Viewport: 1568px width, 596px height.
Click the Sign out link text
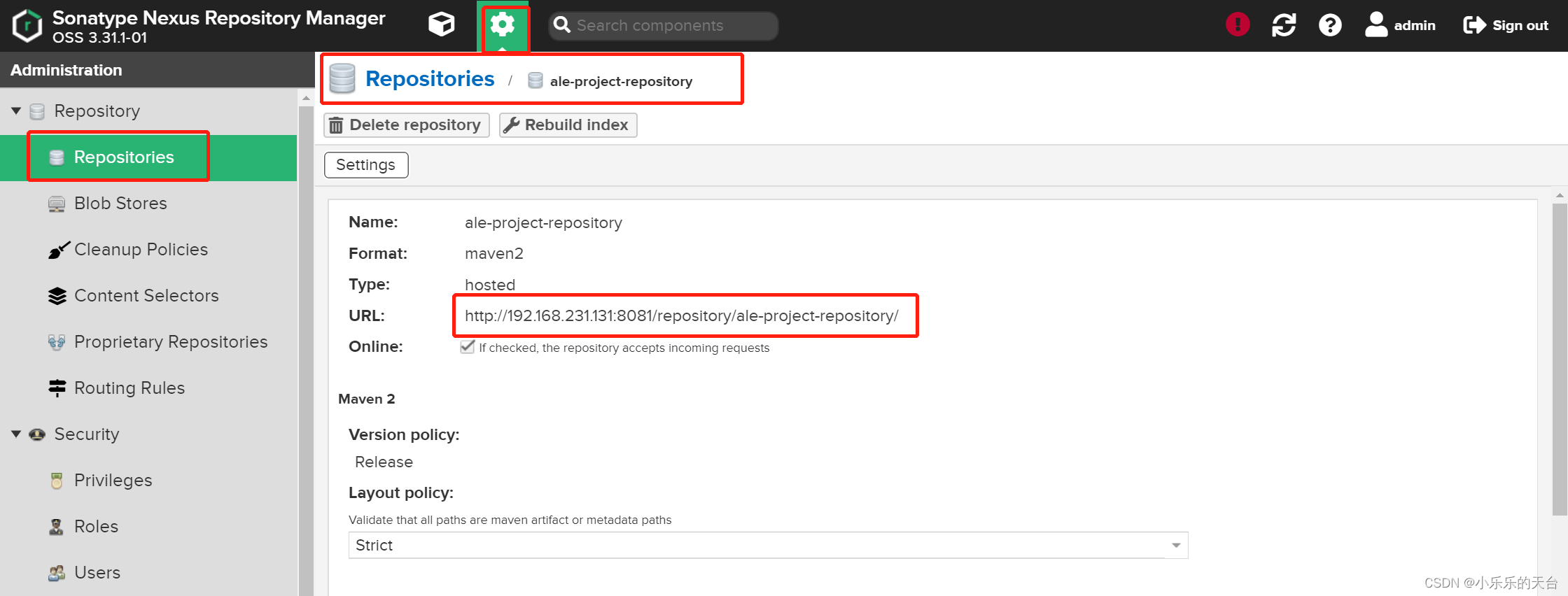(1520, 25)
